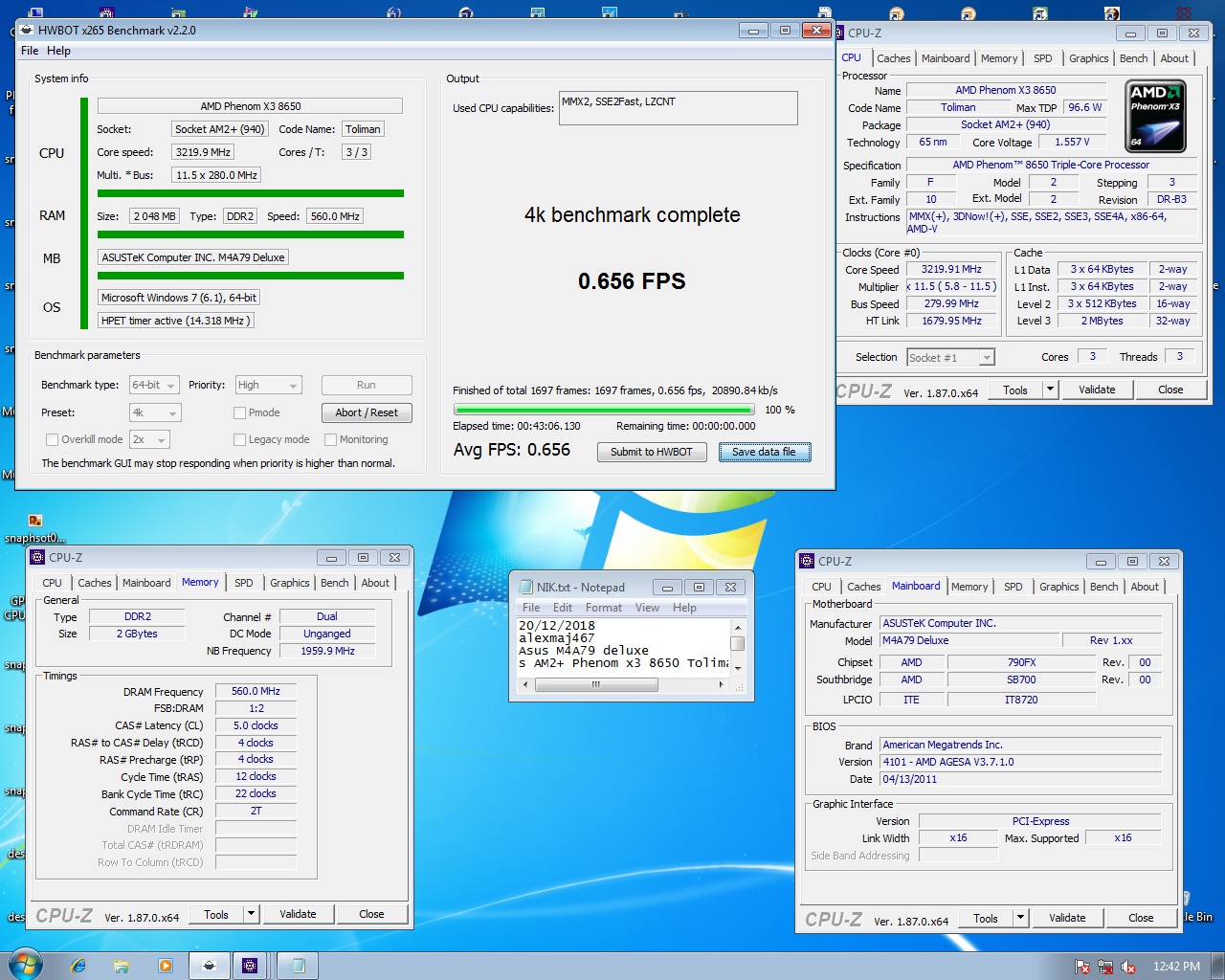The height and width of the screenshot is (980, 1225).
Task: Enable the Monitoring checkbox
Action: tap(330, 439)
